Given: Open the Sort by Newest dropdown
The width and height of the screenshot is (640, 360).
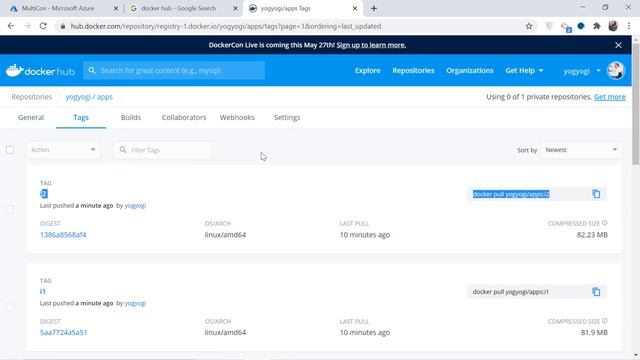Looking at the screenshot, I should 581,150.
